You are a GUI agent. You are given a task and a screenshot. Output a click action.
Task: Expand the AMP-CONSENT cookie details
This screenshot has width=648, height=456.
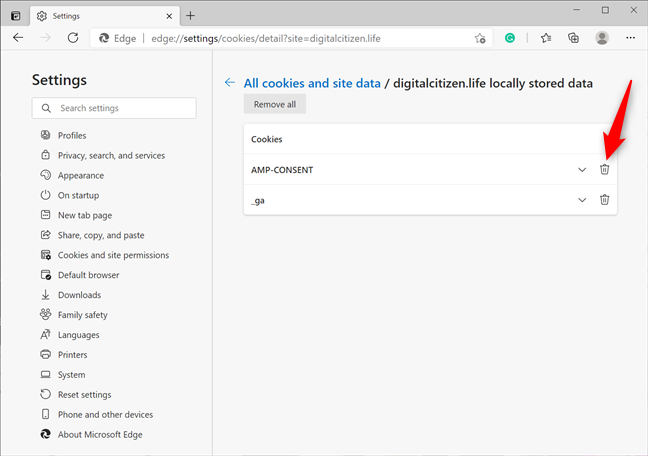(x=582, y=170)
